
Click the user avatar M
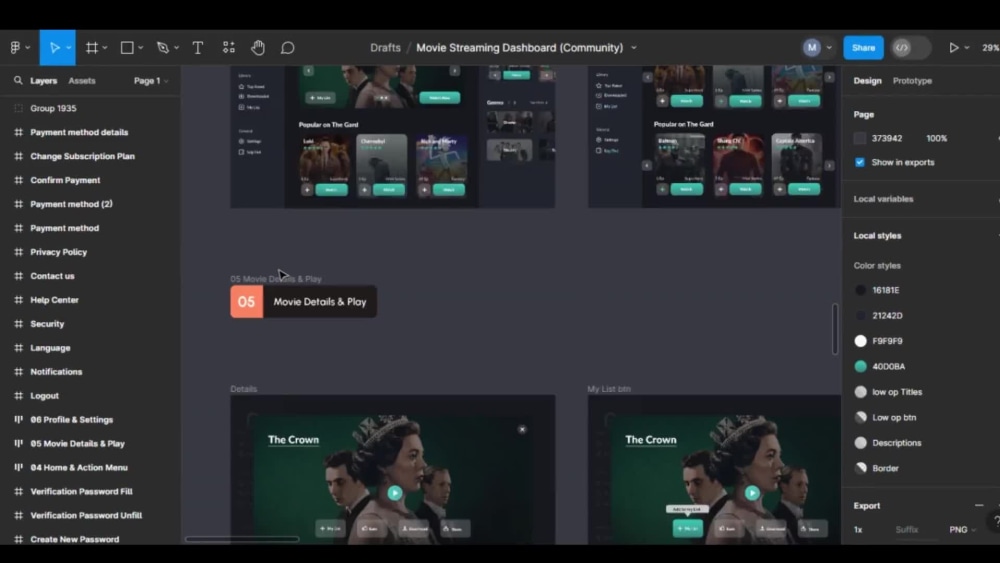(811, 47)
